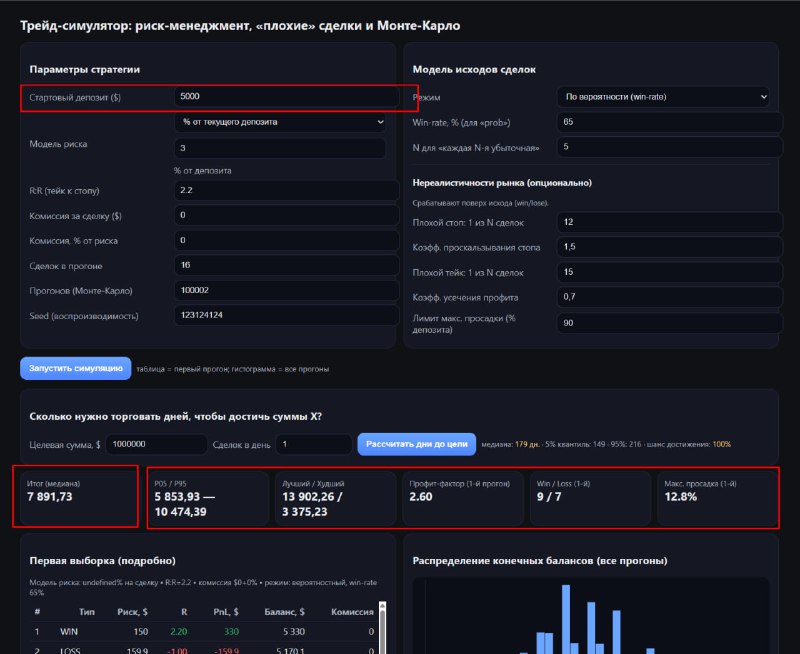Click the Win-rate percent input
800x654 pixels.
[x=670, y=122]
